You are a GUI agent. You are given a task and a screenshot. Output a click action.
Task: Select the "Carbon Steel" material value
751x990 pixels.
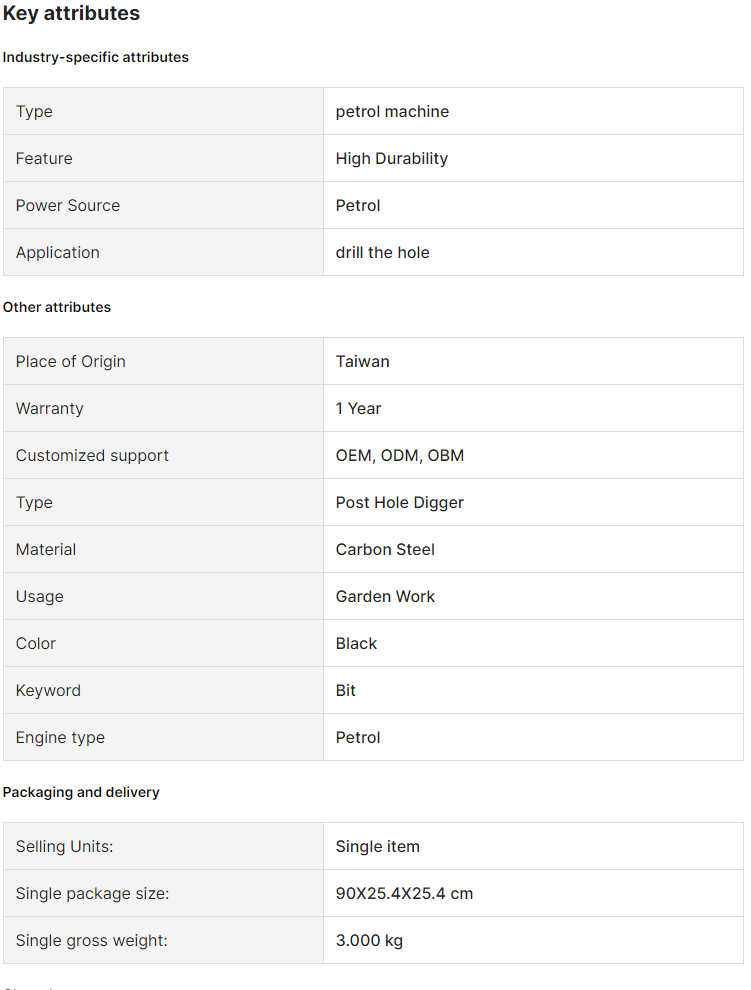pyautogui.click(x=385, y=549)
